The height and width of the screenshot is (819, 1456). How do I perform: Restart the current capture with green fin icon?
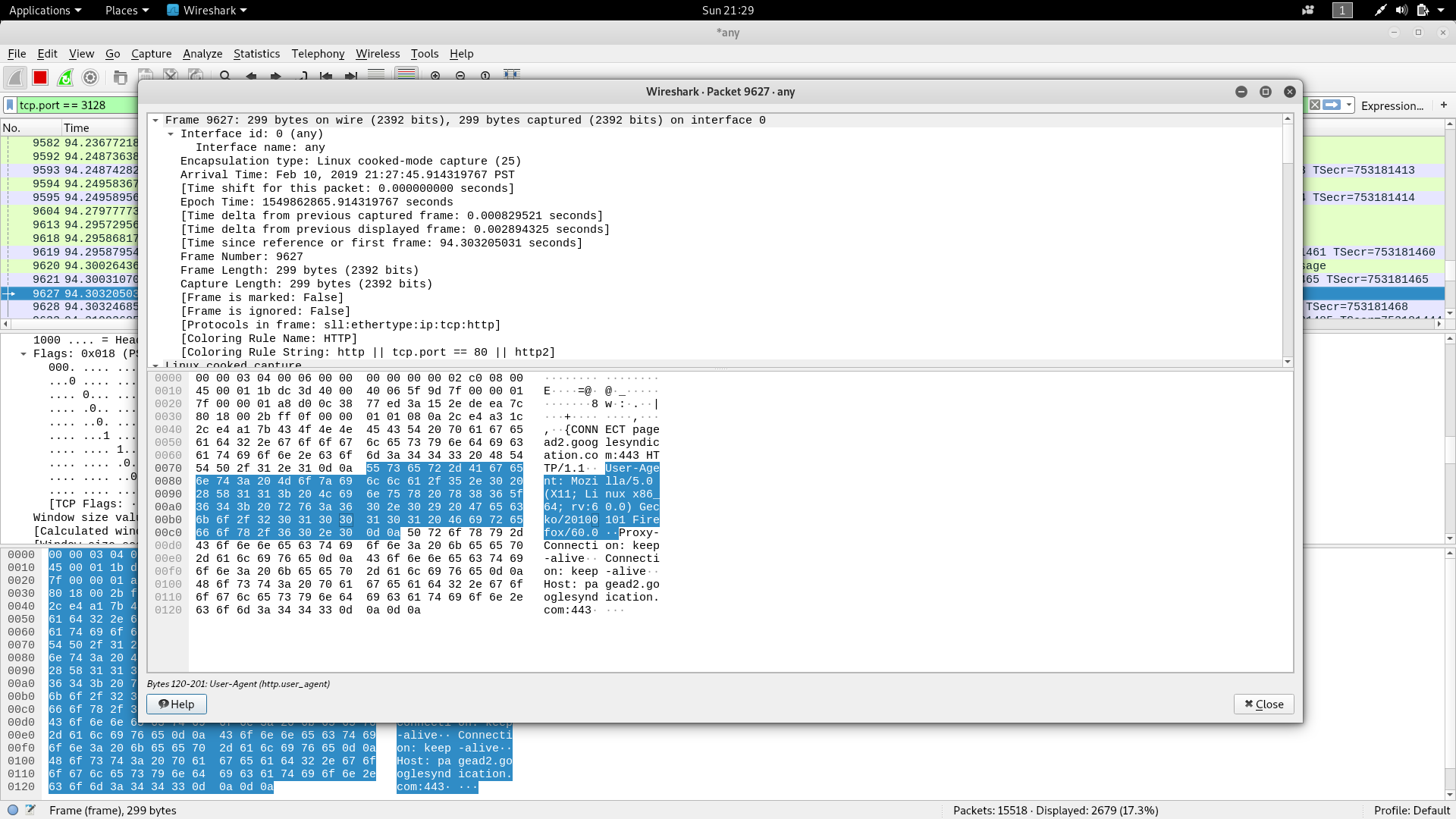click(65, 77)
